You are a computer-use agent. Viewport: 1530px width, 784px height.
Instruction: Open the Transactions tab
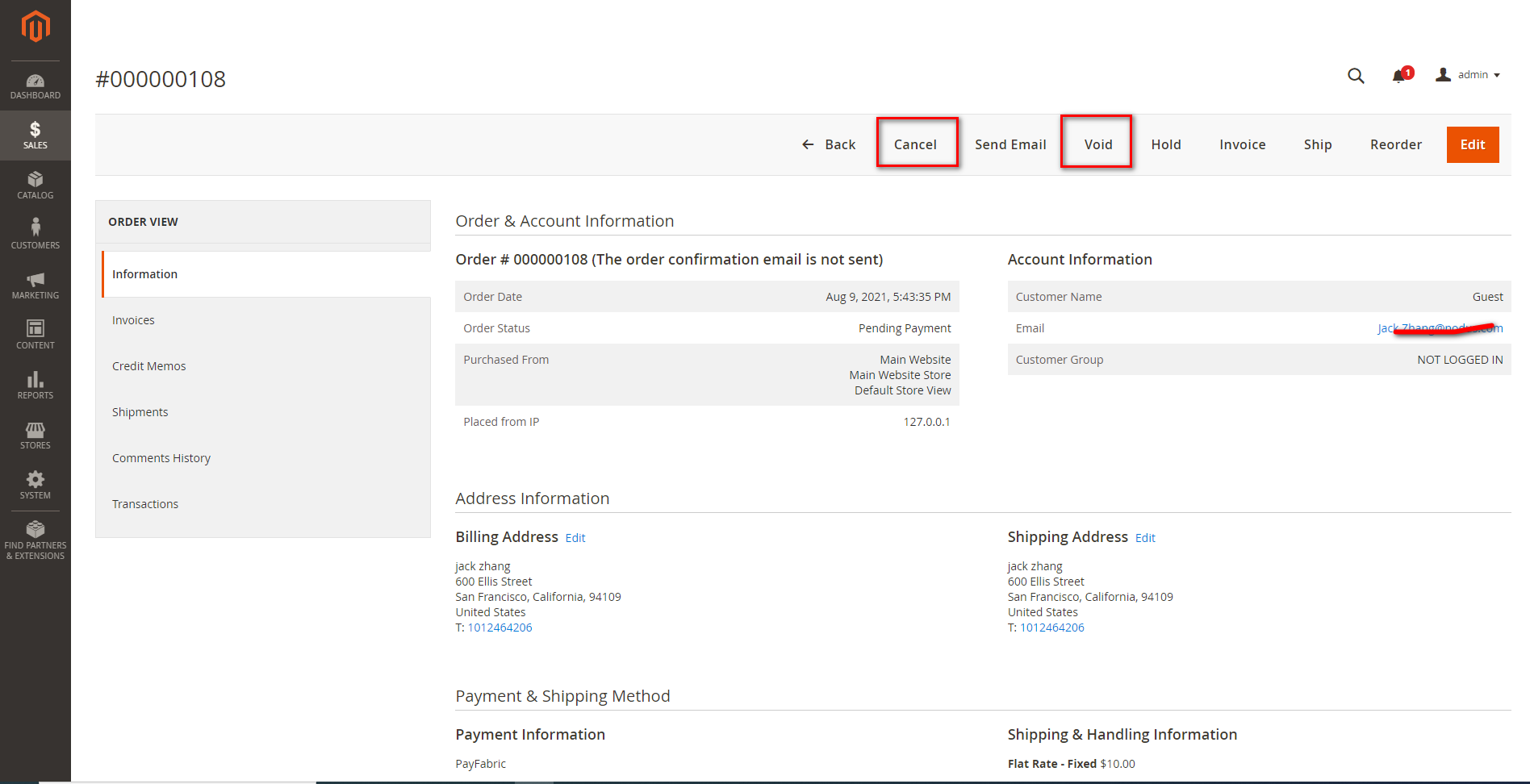[x=145, y=504]
